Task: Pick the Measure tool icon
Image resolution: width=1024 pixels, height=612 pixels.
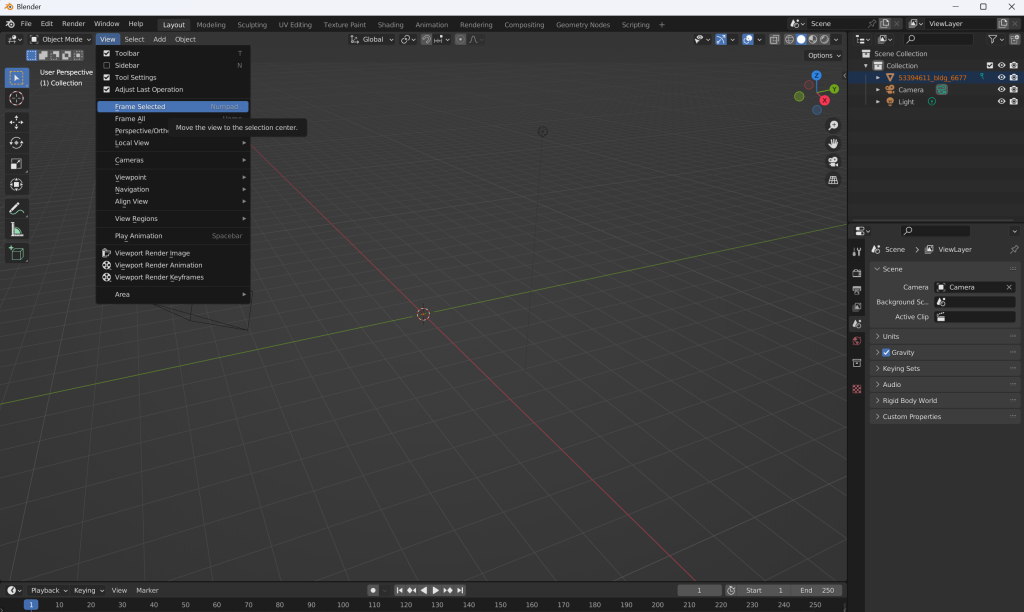Action: click(x=17, y=230)
